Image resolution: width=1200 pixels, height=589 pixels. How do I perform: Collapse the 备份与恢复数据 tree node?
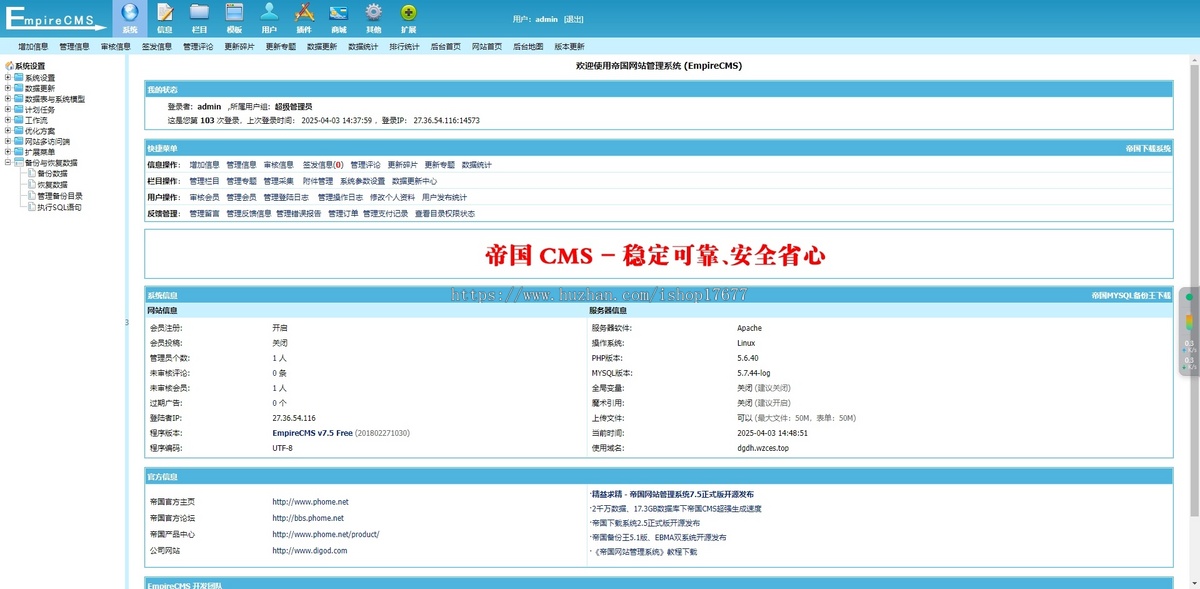tap(8, 163)
